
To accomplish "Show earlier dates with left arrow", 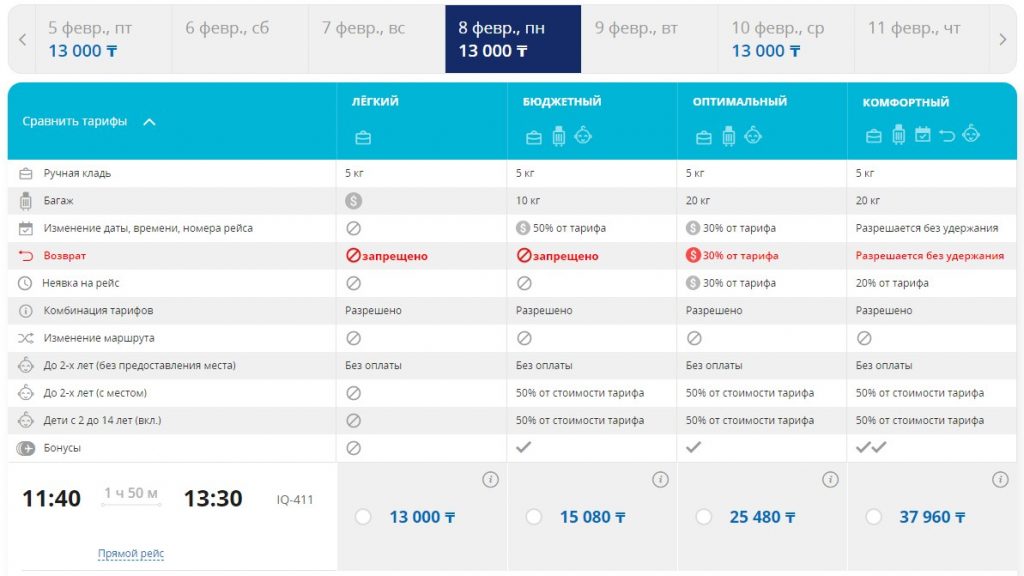I will pyautogui.click(x=22, y=39).
